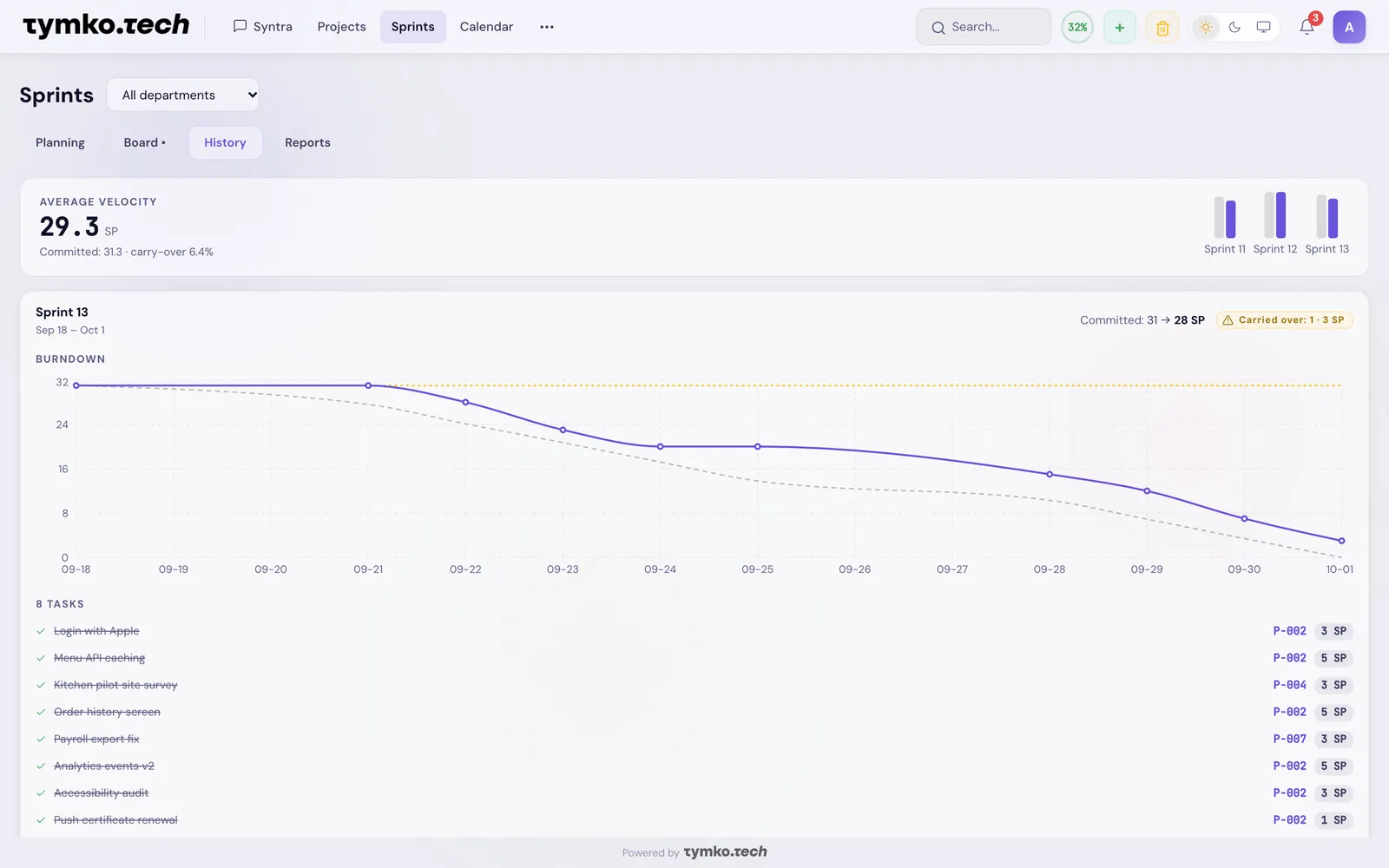Image resolution: width=1389 pixels, height=868 pixels.
Task: Click the Search input field
Action: pos(984,27)
